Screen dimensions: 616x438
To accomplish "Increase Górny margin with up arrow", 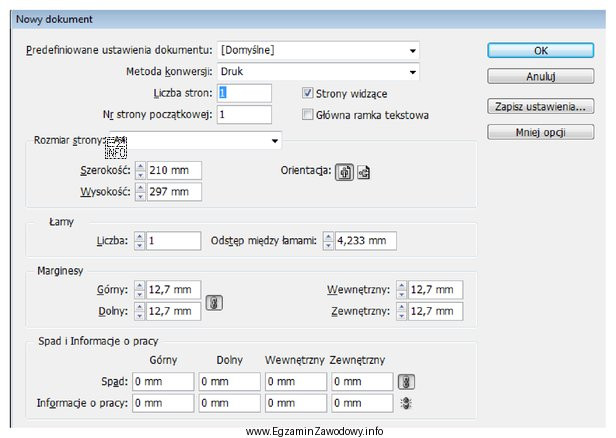I will point(139,286).
